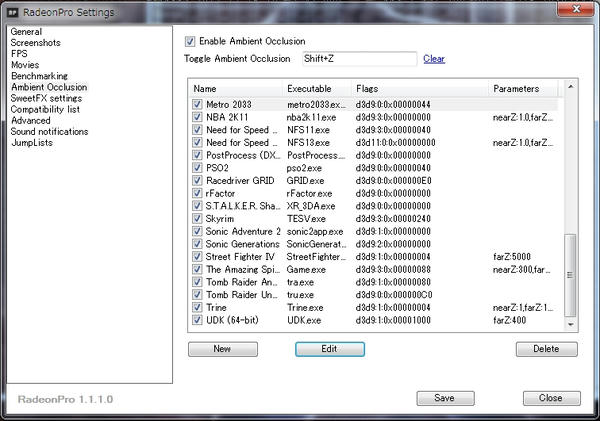Viewport: 600px width, 421px height.
Task: Click the Save button
Action: (445, 398)
